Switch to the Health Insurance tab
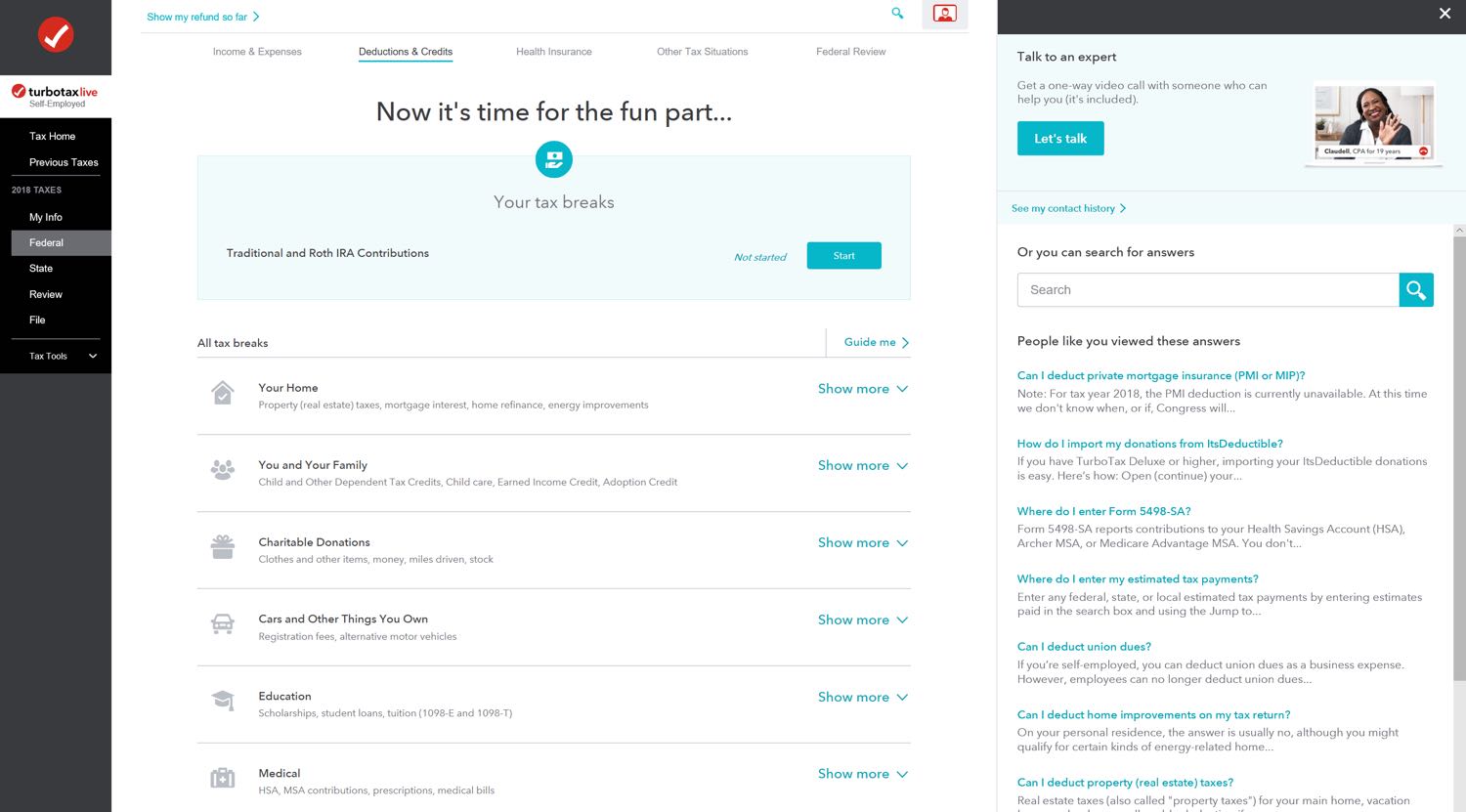 click(553, 52)
